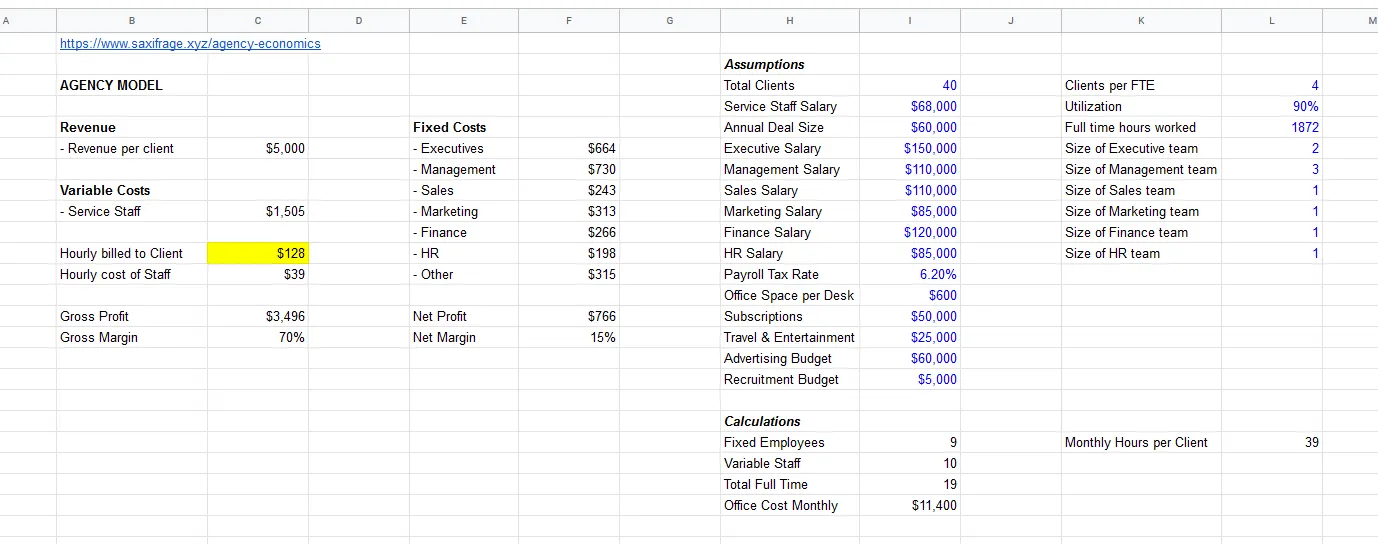Select Fixed Employees value 9
This screenshot has width=1378, height=544.
(x=910, y=443)
